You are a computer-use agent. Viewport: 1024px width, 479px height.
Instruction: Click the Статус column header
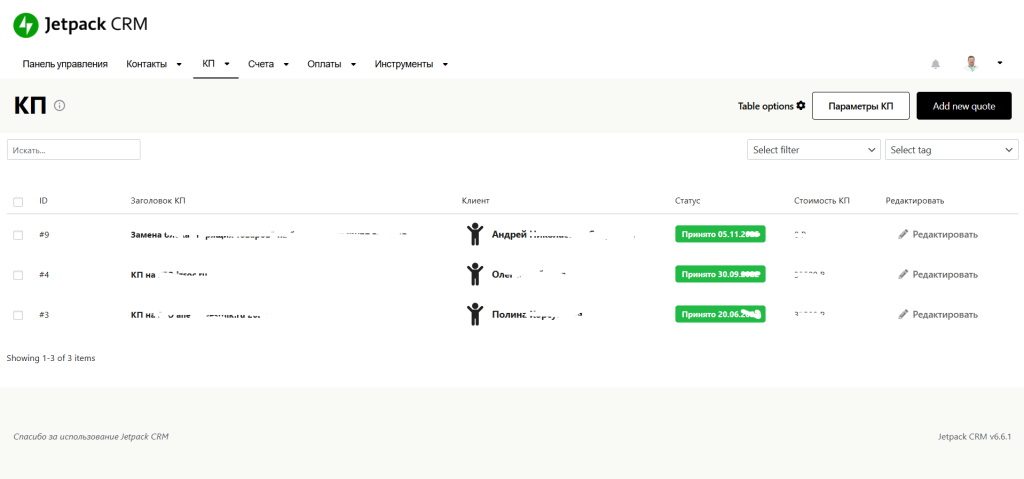tap(688, 201)
